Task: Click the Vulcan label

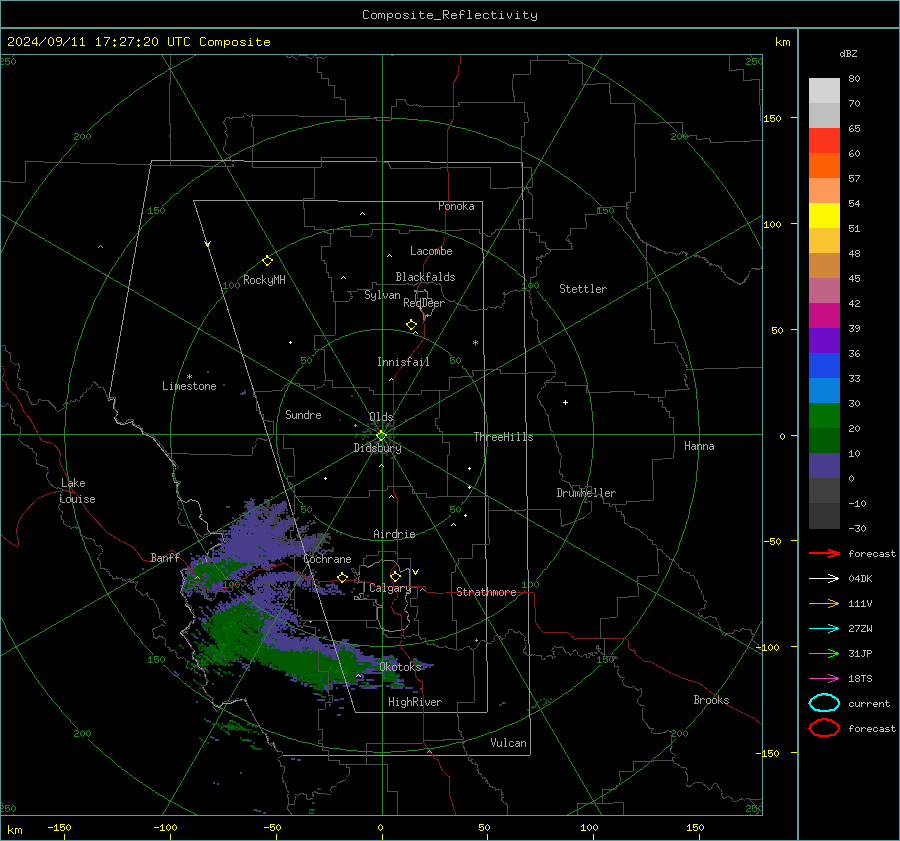Action: point(508,743)
